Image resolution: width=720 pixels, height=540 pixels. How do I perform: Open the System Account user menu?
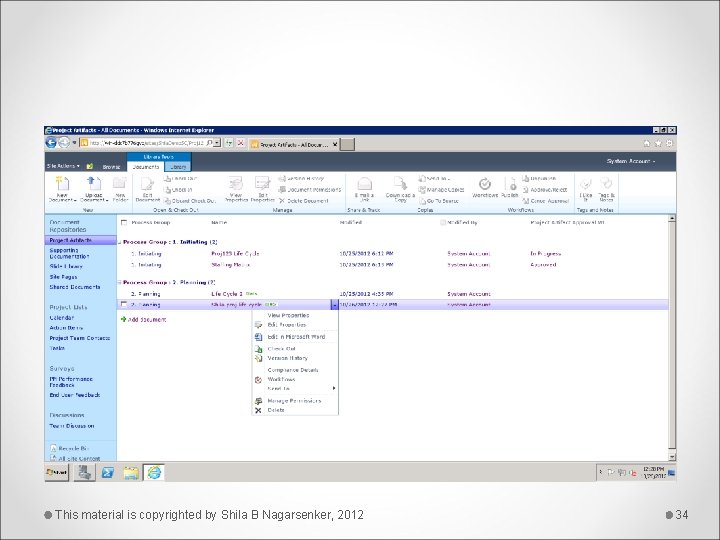point(630,161)
